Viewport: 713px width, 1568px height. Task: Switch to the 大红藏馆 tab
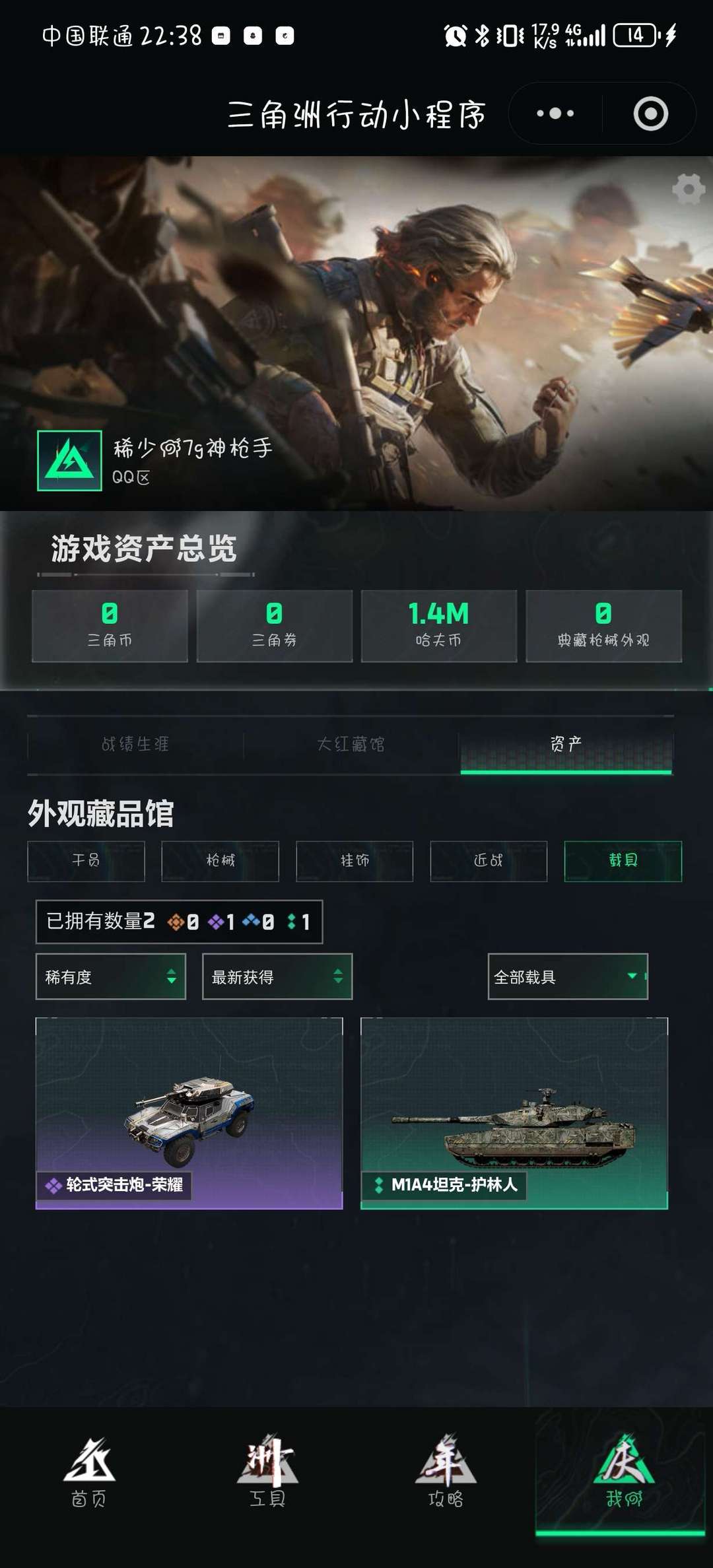pyautogui.click(x=351, y=745)
